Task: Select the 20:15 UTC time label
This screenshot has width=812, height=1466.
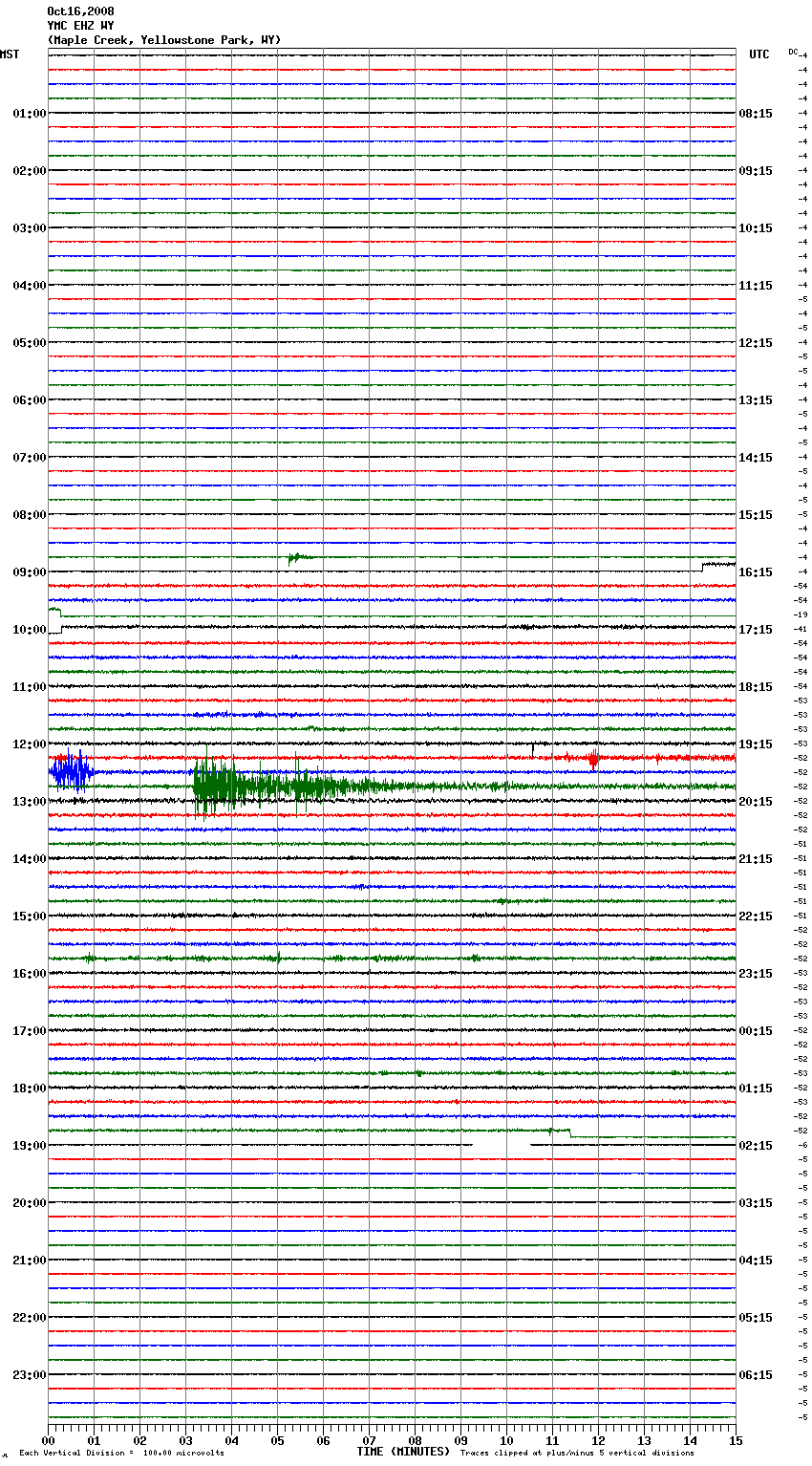Action: (x=756, y=802)
